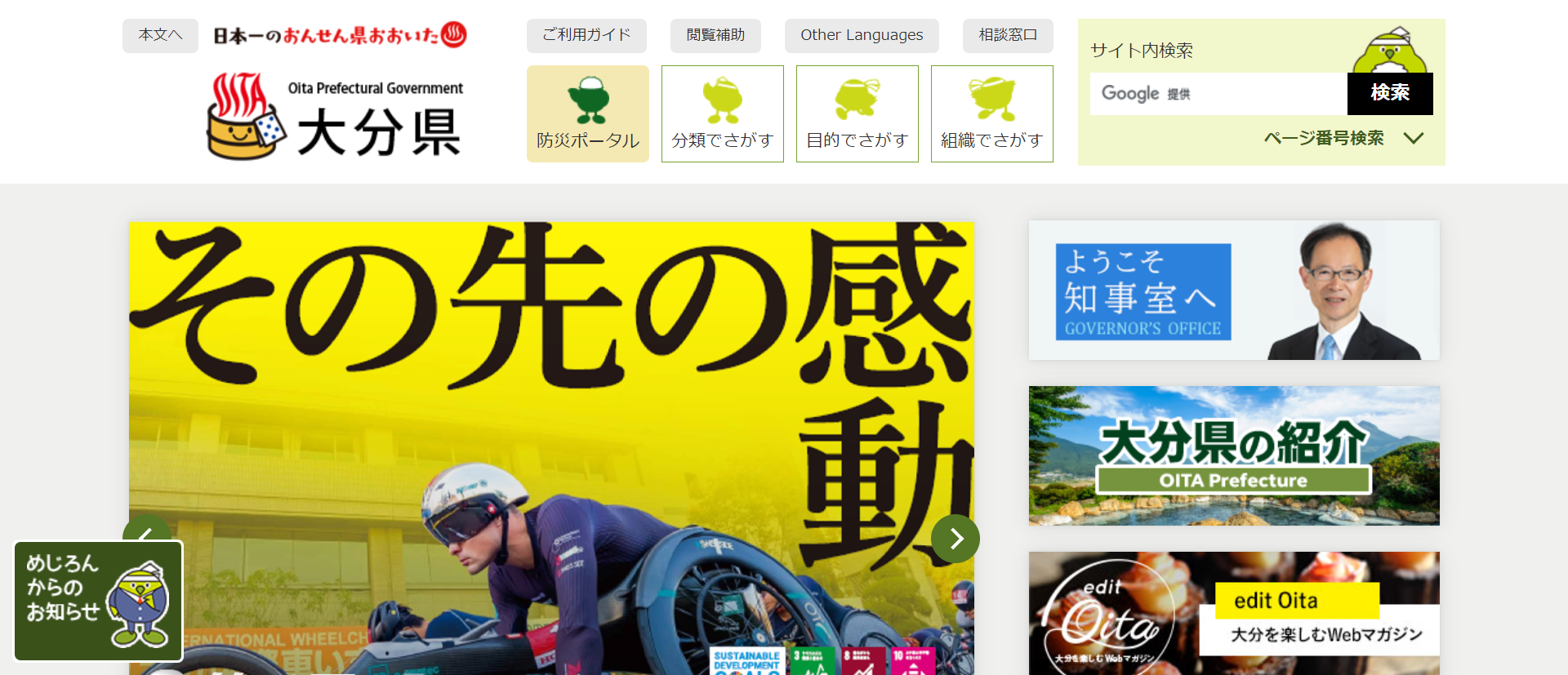The height and width of the screenshot is (675, 1568).
Task: Open the 防災ポータル disaster portal button
Action: 588,113
